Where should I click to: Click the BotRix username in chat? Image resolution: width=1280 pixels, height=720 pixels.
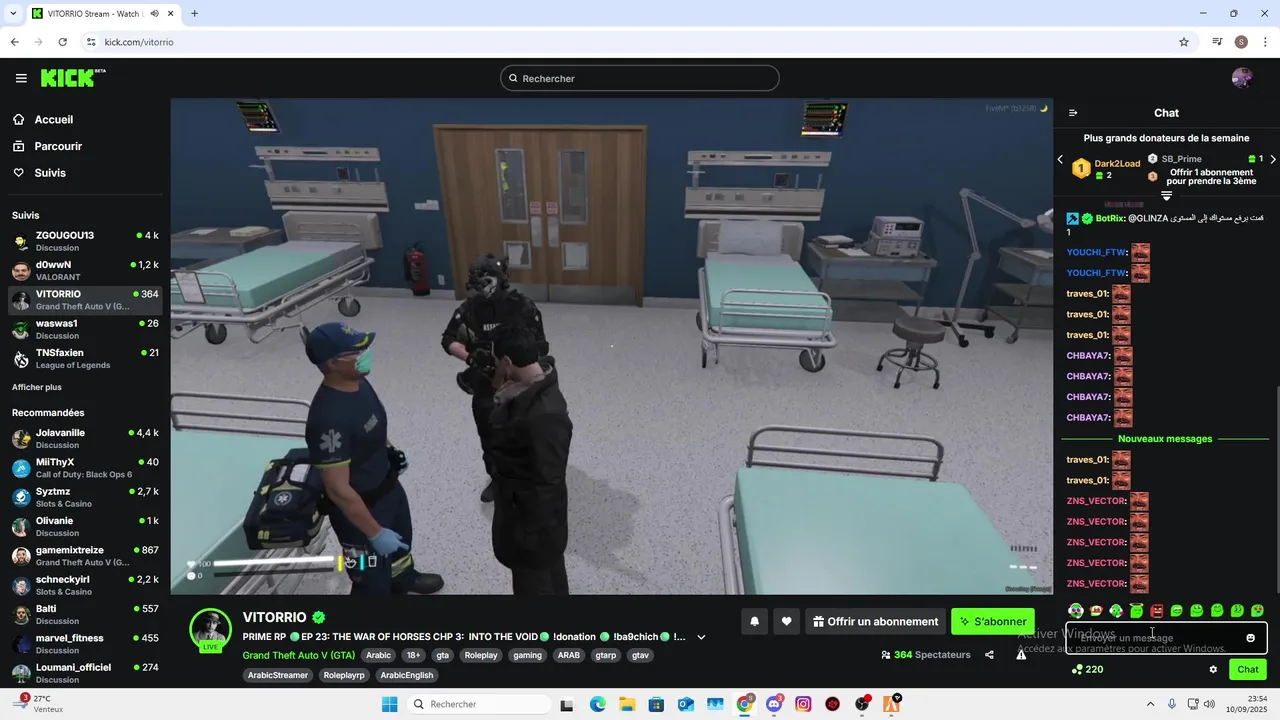[x=1109, y=218]
